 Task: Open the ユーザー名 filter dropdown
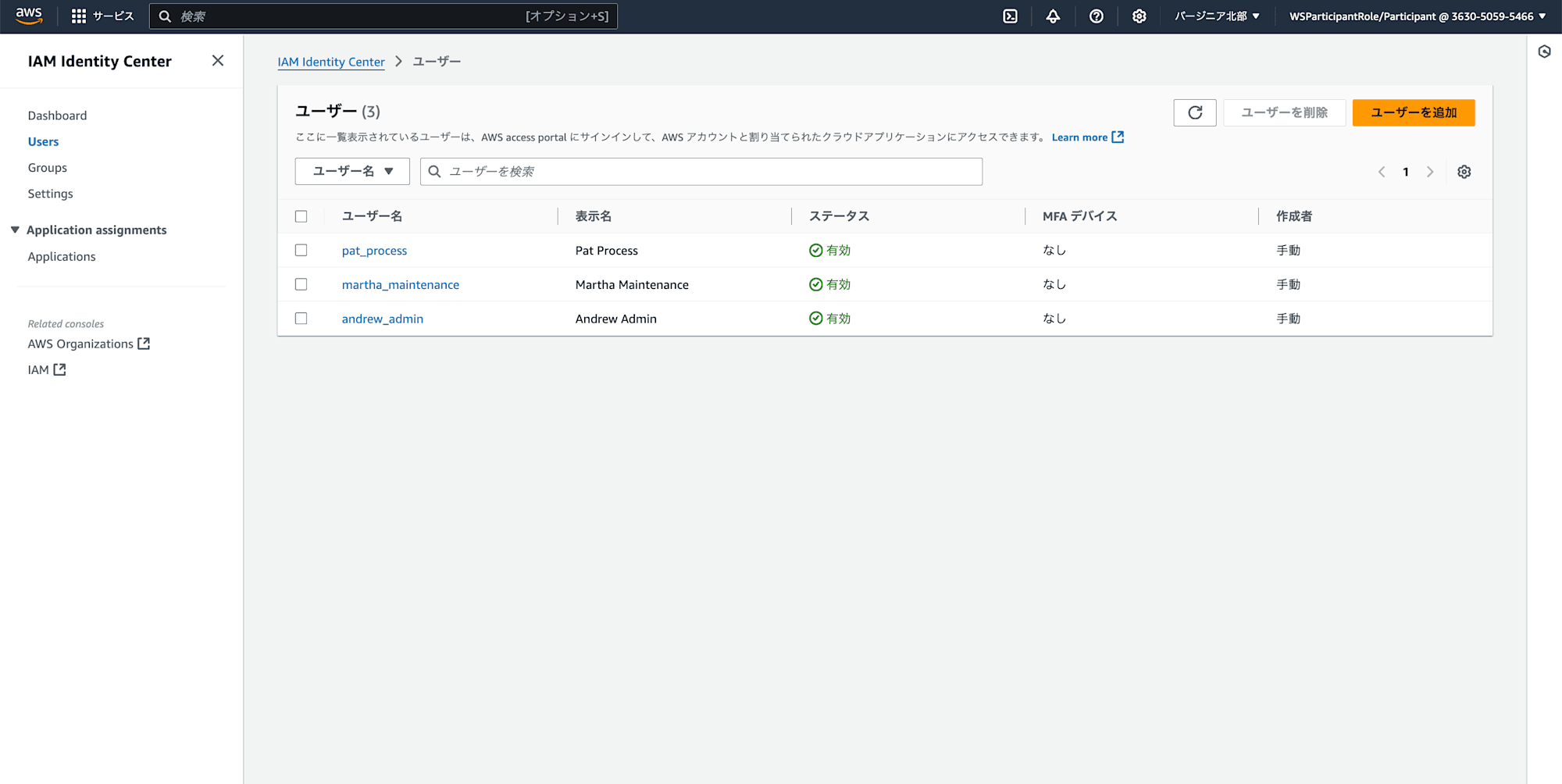(352, 171)
